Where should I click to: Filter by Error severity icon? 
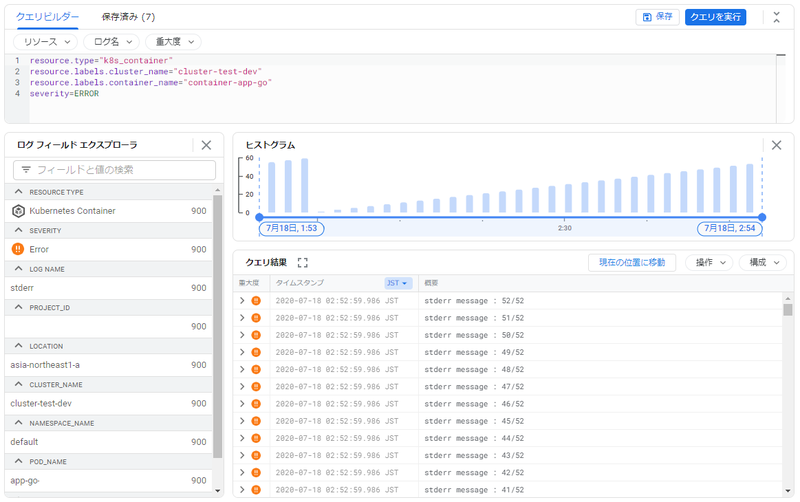pos(18,249)
